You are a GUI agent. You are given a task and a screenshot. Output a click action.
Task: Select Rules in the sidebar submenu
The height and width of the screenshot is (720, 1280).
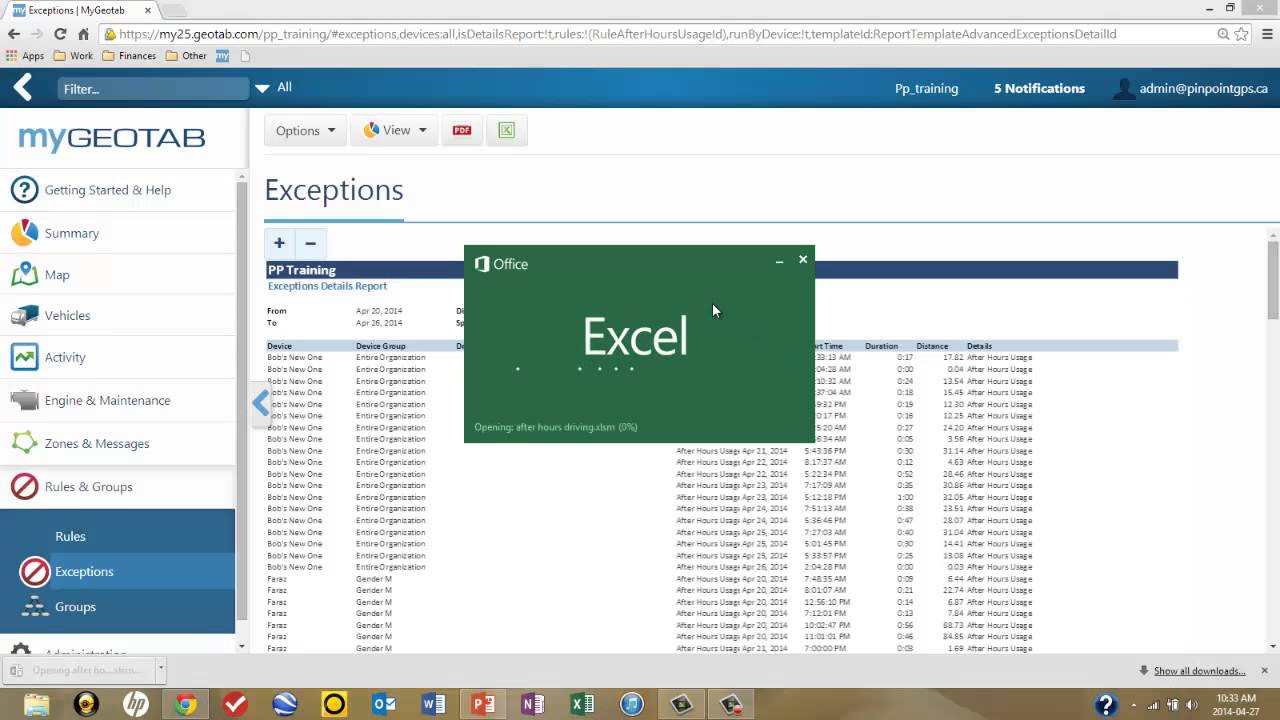(118, 536)
